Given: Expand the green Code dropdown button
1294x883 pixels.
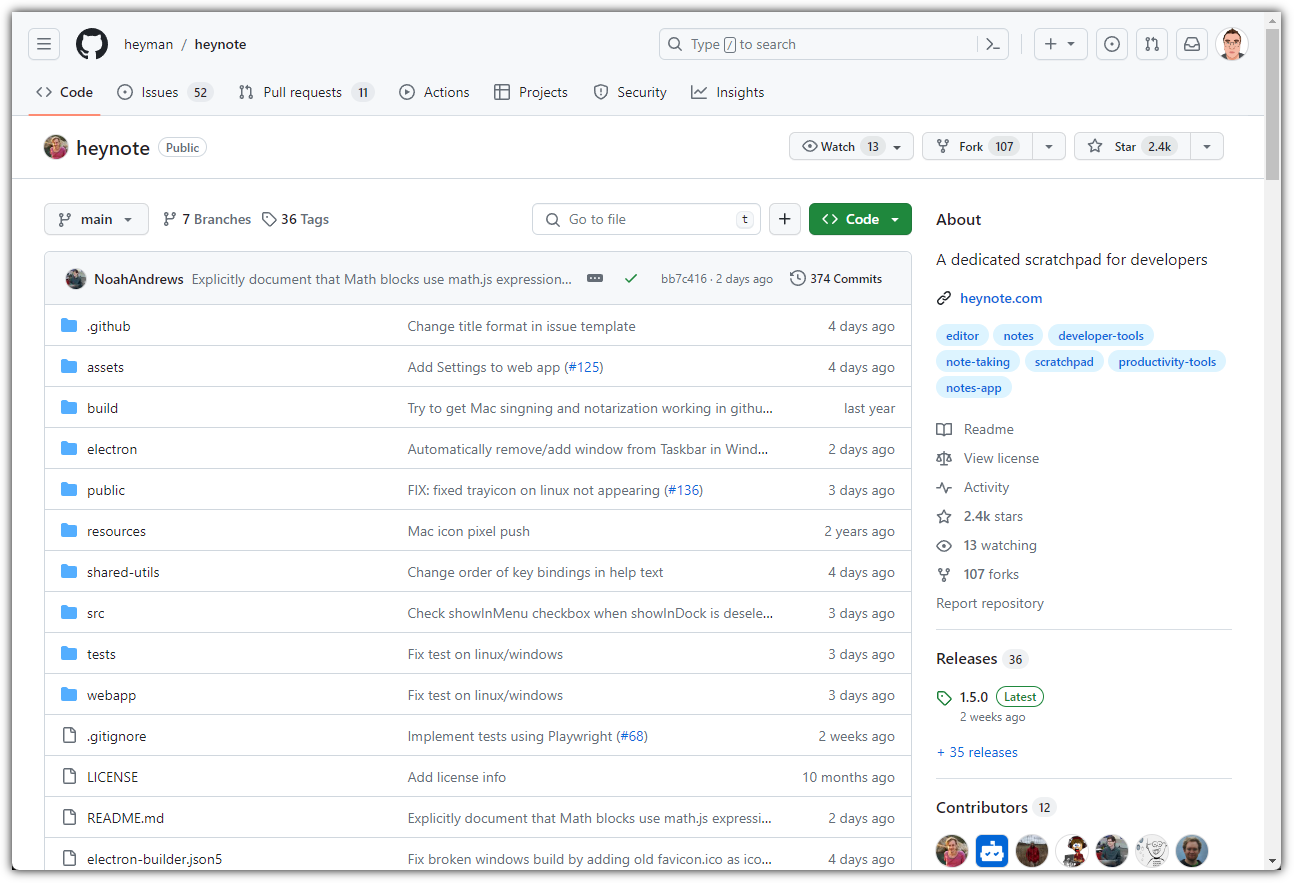Looking at the screenshot, I should [x=860, y=219].
